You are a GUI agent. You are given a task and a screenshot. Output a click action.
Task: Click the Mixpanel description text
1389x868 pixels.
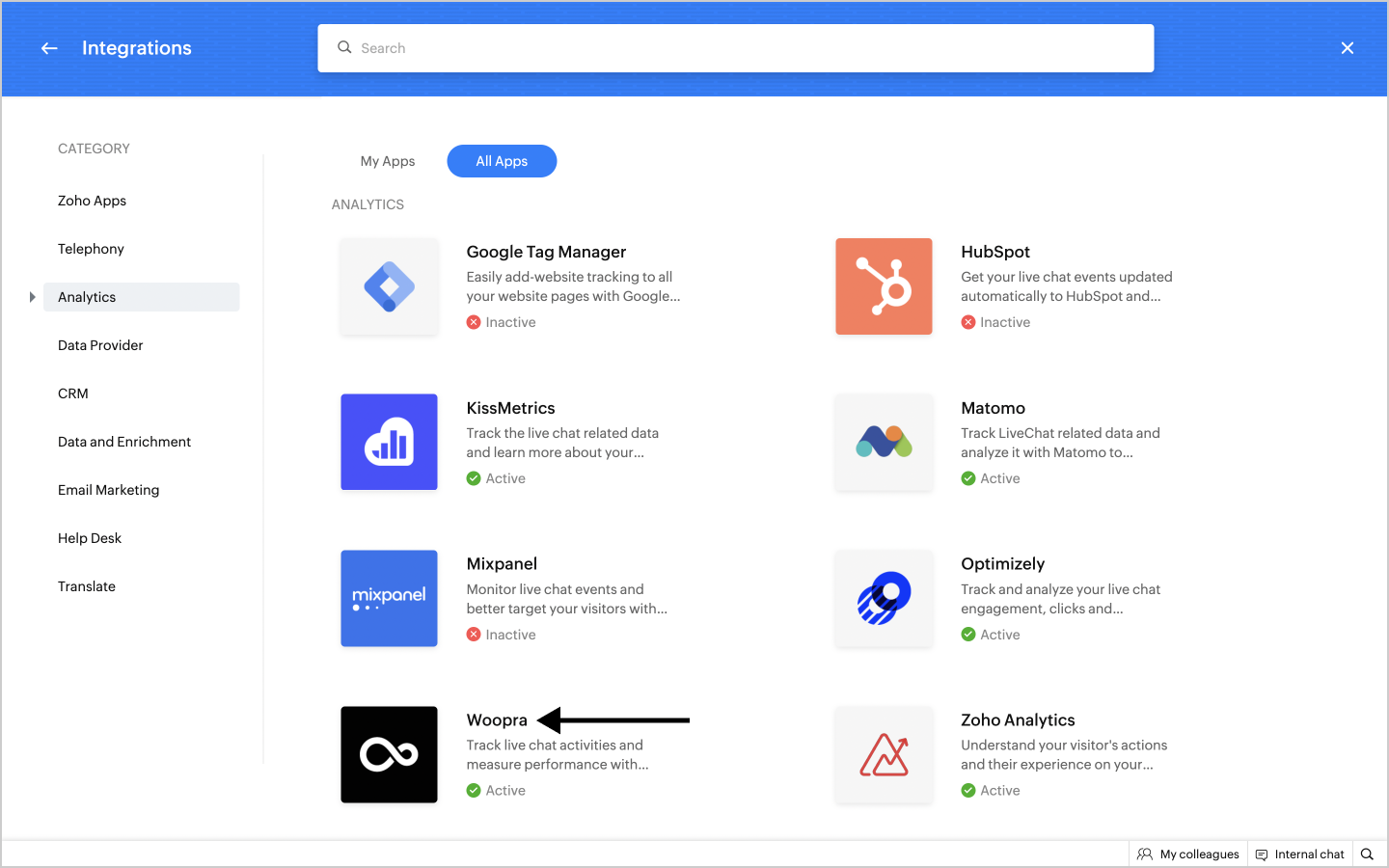[x=567, y=599]
